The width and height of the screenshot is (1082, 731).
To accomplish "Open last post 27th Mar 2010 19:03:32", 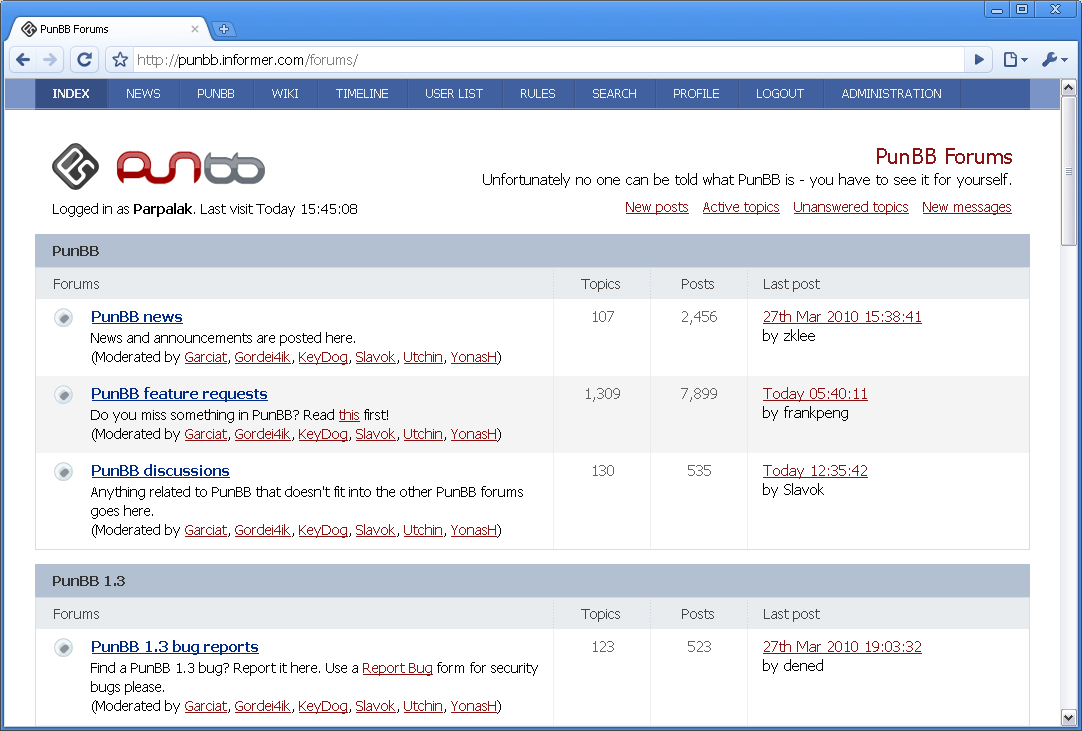I will coord(842,647).
